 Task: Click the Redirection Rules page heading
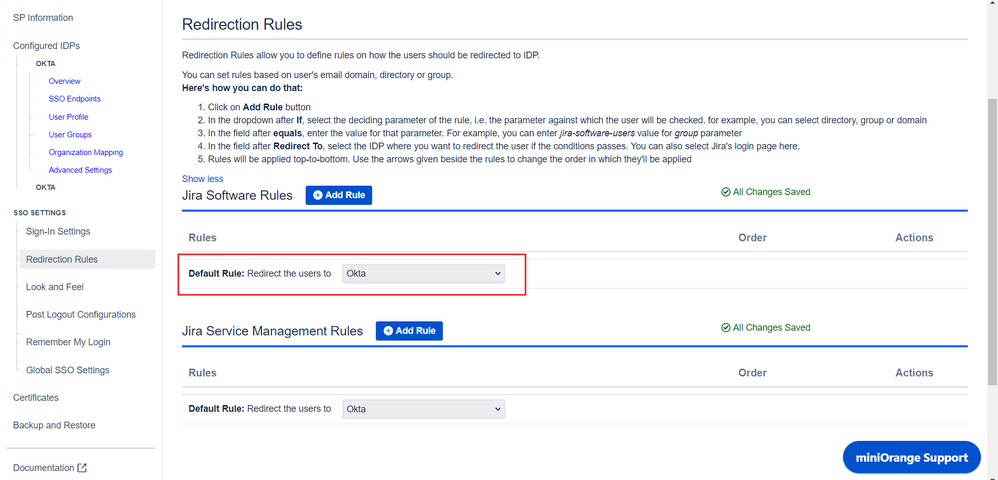[242, 25]
